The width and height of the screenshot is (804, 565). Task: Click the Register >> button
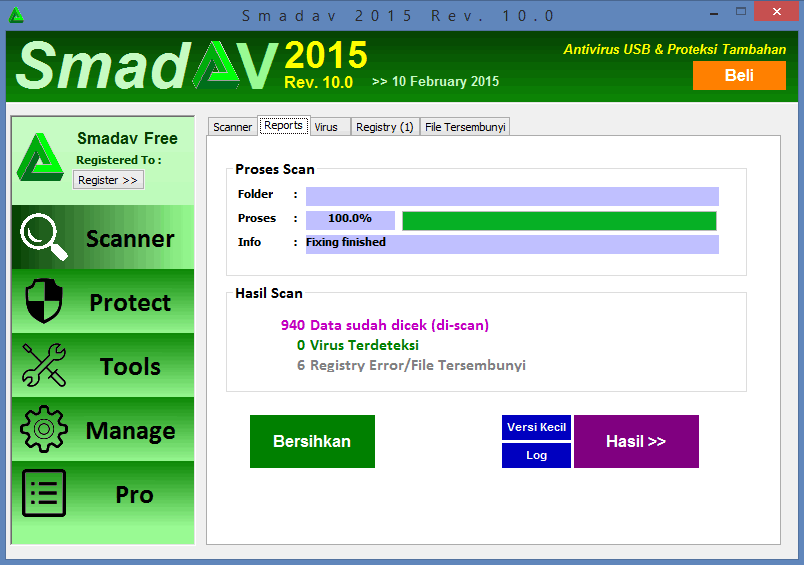(108, 180)
